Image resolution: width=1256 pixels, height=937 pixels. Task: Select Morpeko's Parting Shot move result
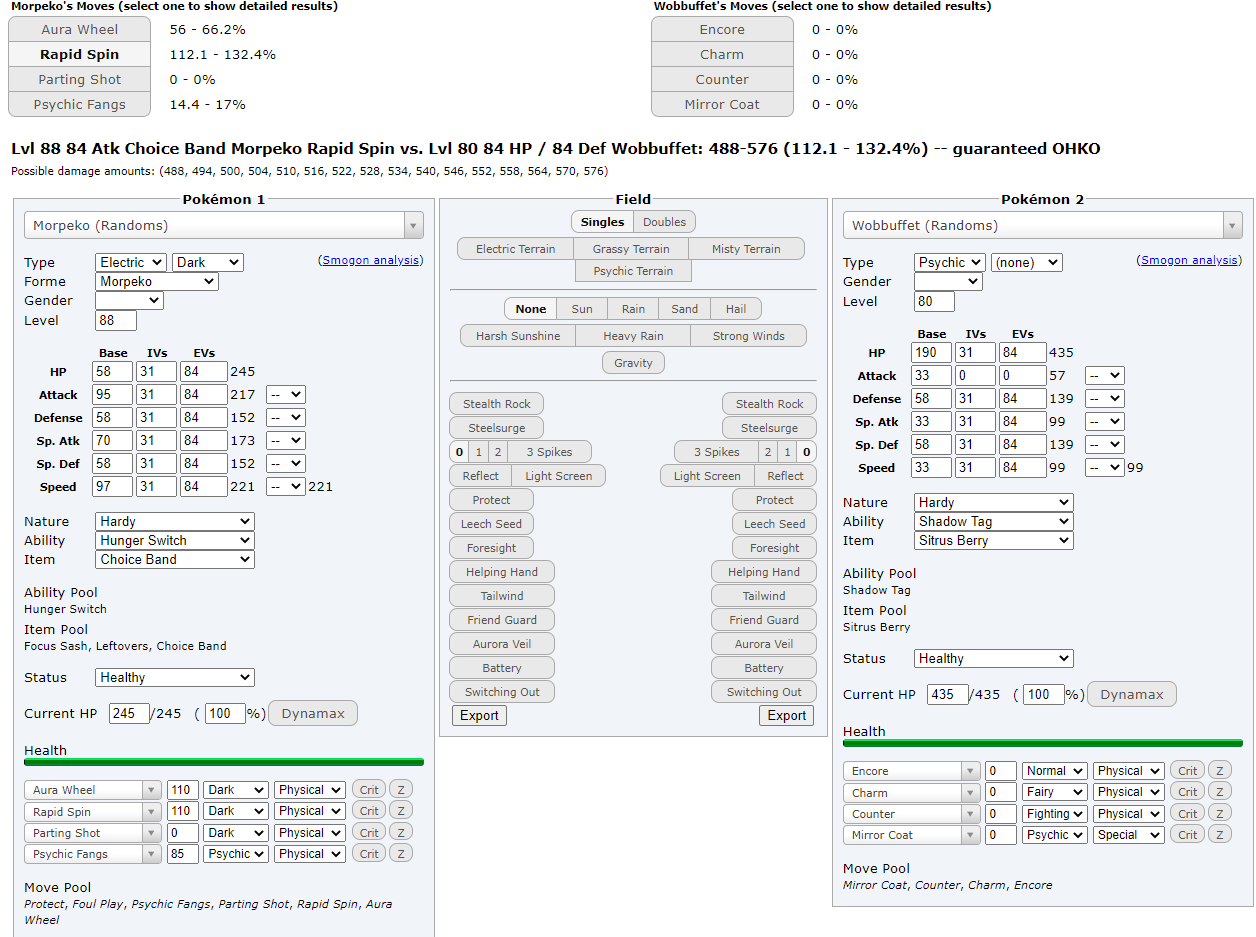(x=79, y=79)
